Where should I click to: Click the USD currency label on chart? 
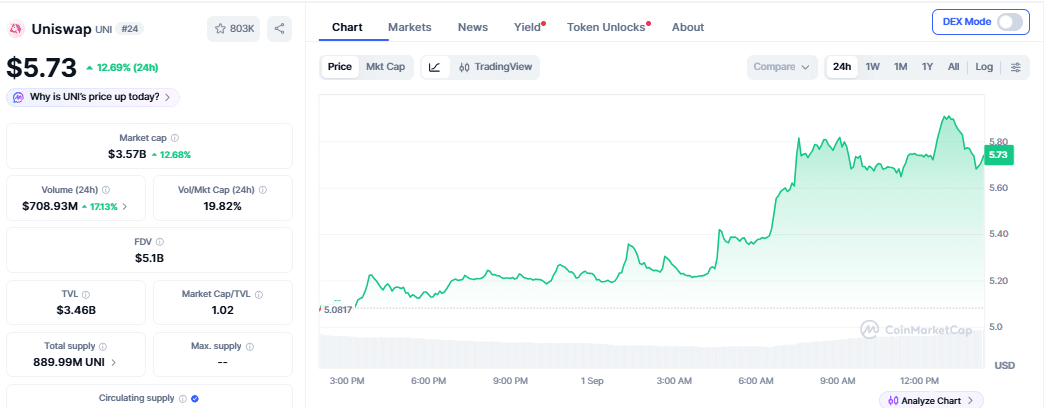point(1004,366)
